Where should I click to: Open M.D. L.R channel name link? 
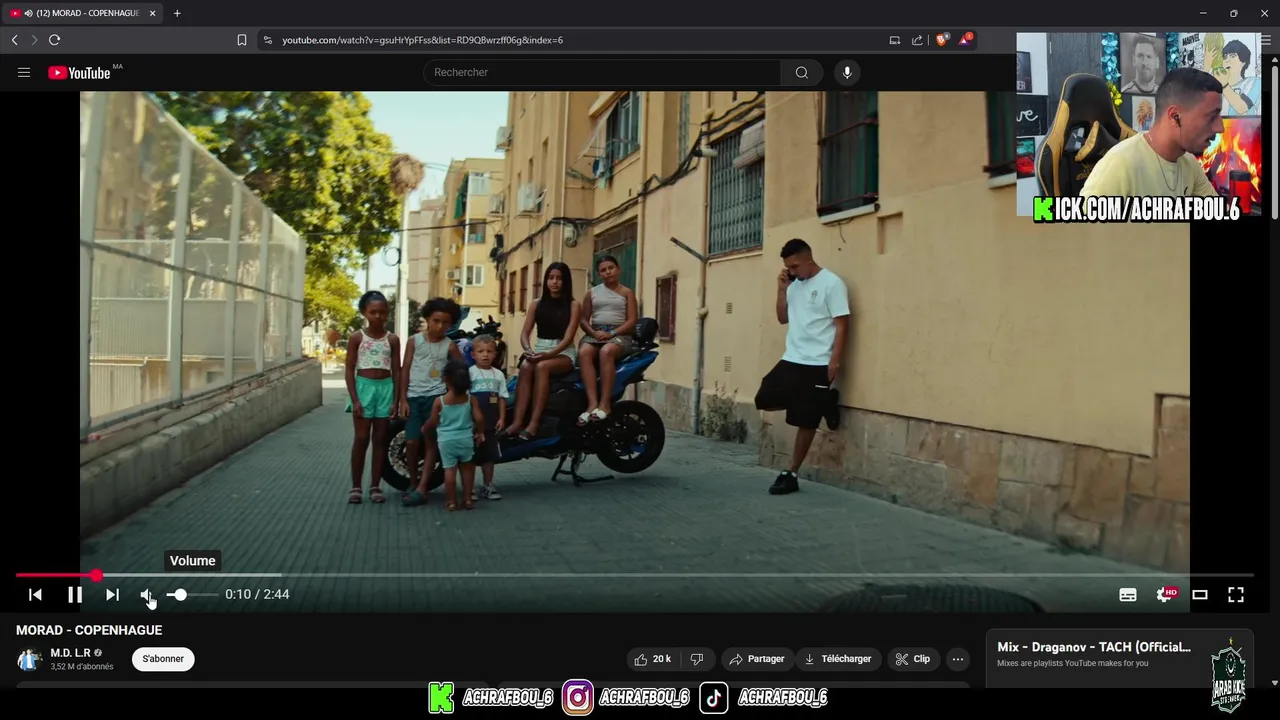70,653
